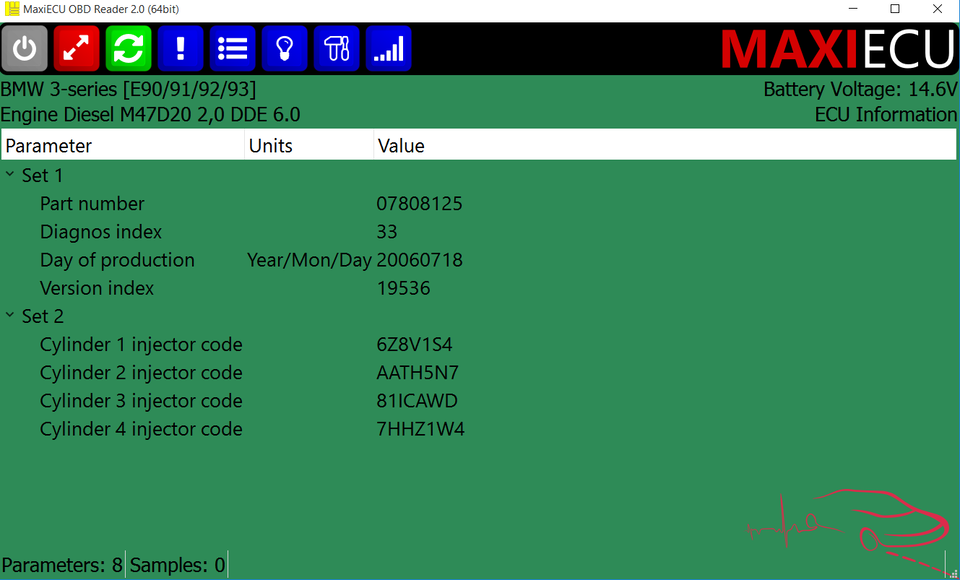Select the Cylinder 1 injector code row
This screenshot has height=580, width=960.
[479, 344]
